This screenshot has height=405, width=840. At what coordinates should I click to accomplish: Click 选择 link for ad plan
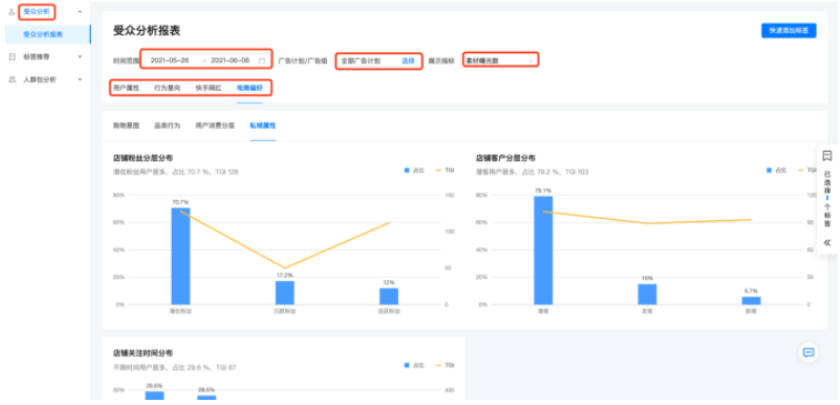408,60
